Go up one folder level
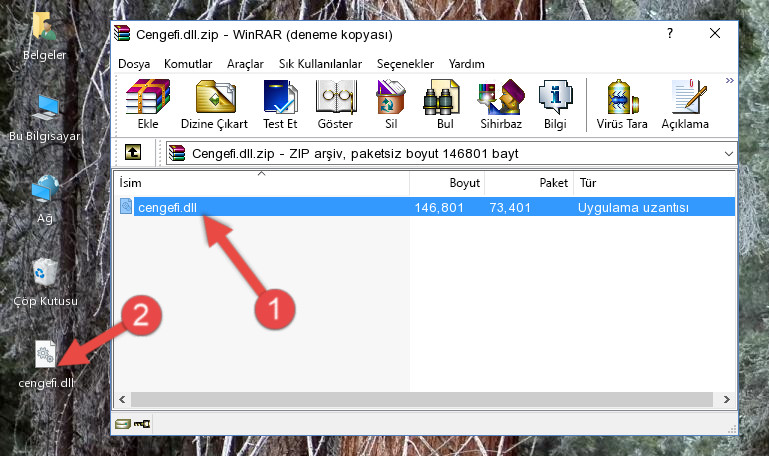Screen dimensions: 769x456 (133, 152)
